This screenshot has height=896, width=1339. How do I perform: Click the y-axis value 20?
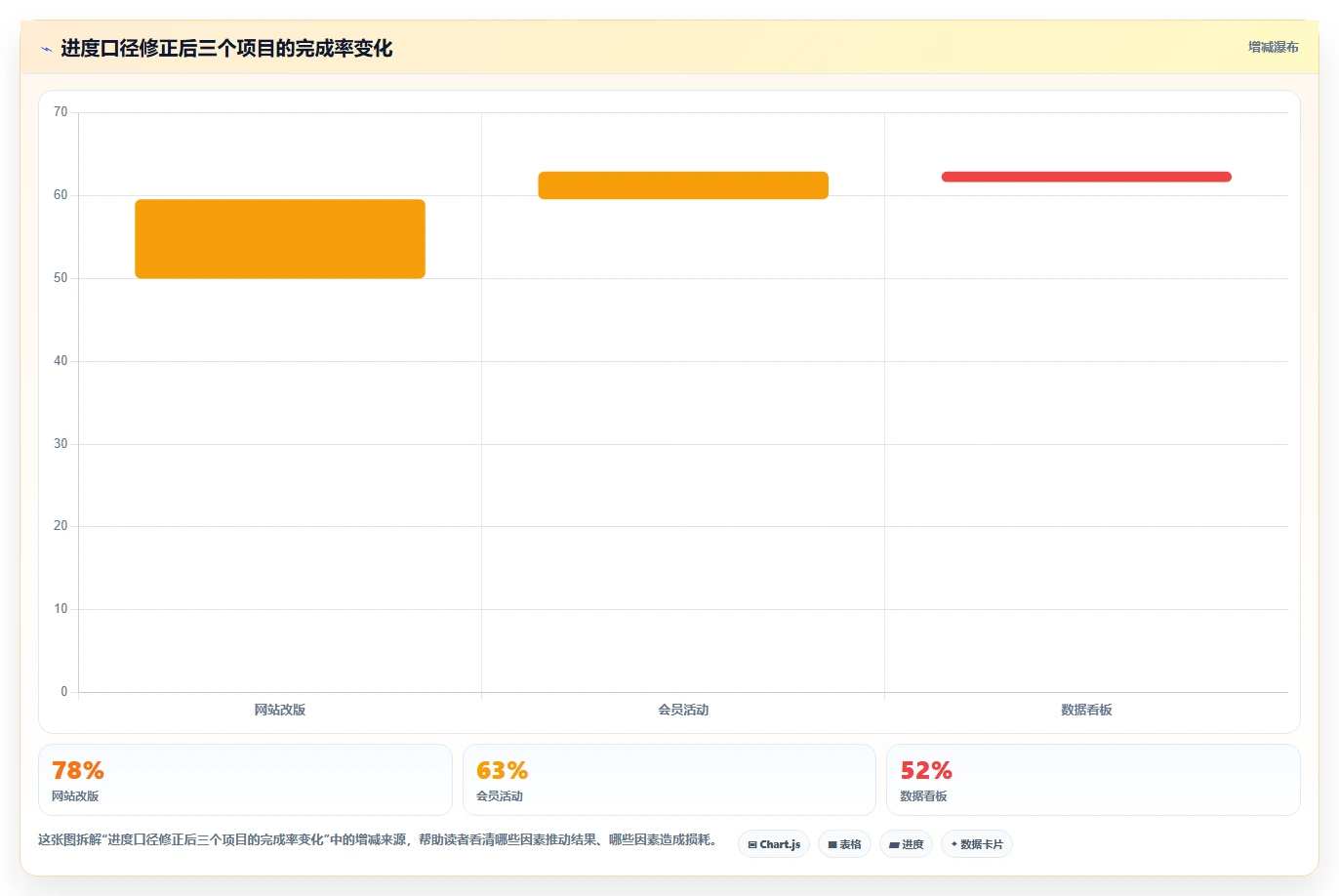point(61,526)
